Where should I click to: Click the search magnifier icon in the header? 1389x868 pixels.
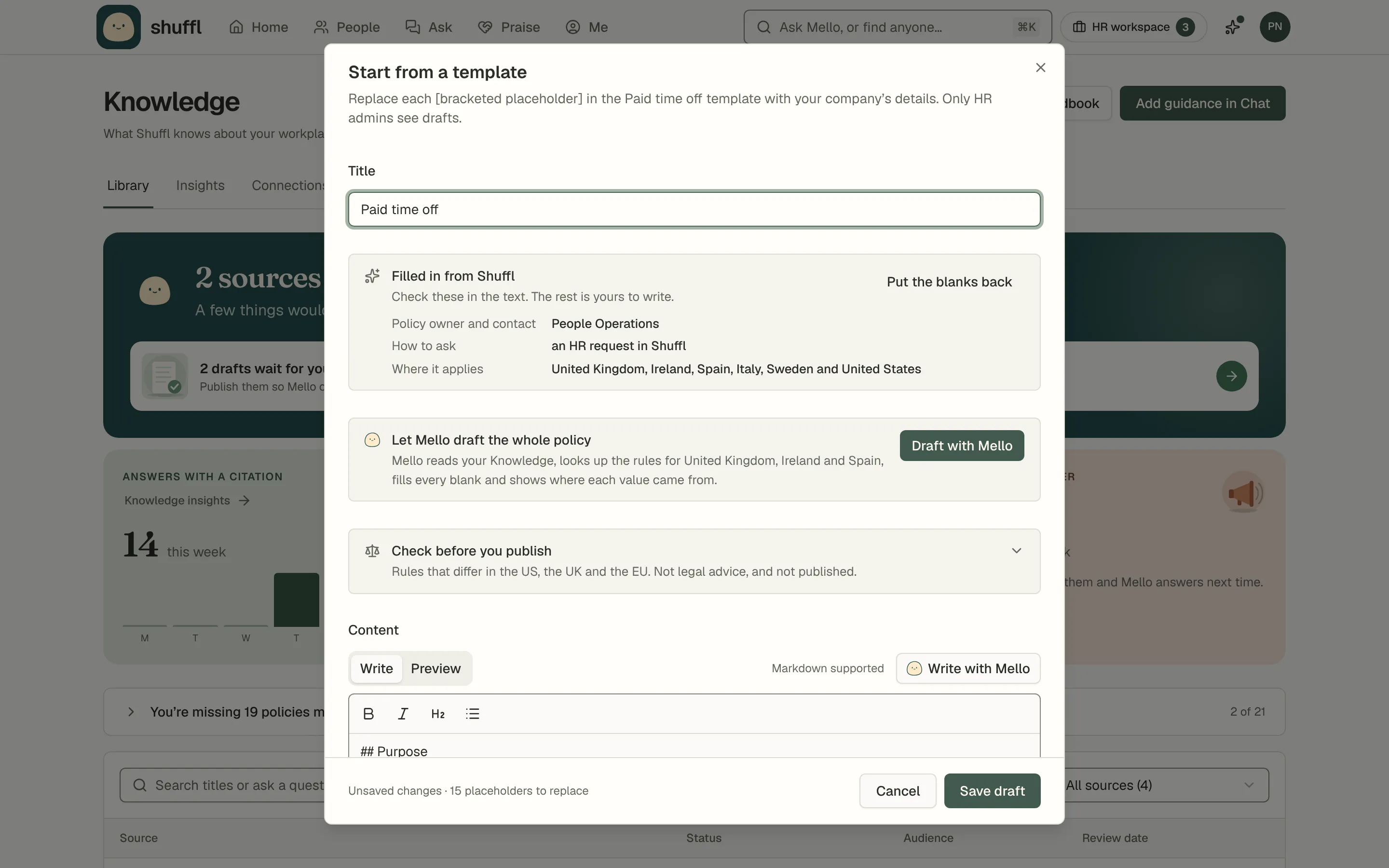pos(763,27)
